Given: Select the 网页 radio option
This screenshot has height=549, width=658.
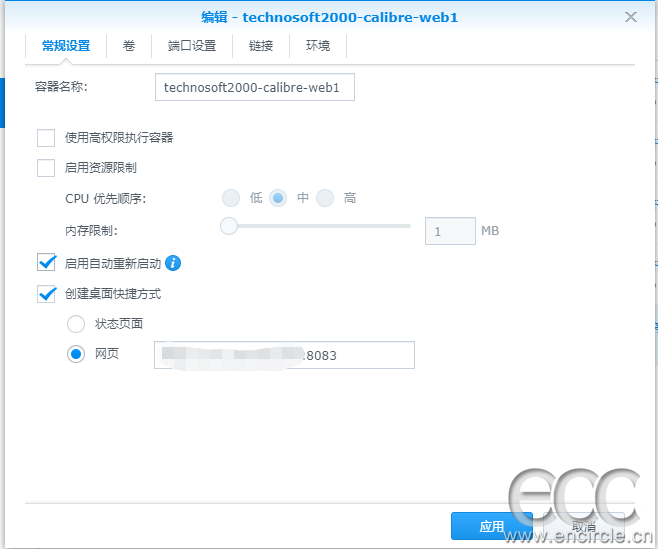Looking at the screenshot, I should (76, 354).
